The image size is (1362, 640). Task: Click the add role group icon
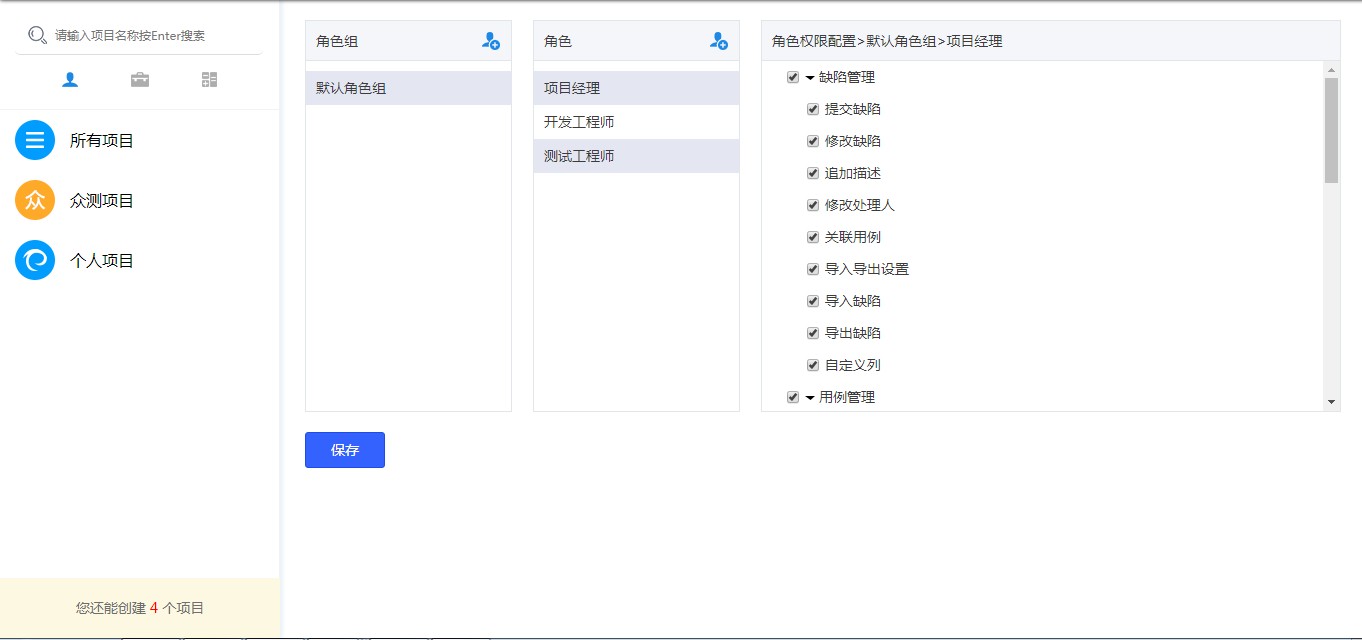[x=491, y=41]
